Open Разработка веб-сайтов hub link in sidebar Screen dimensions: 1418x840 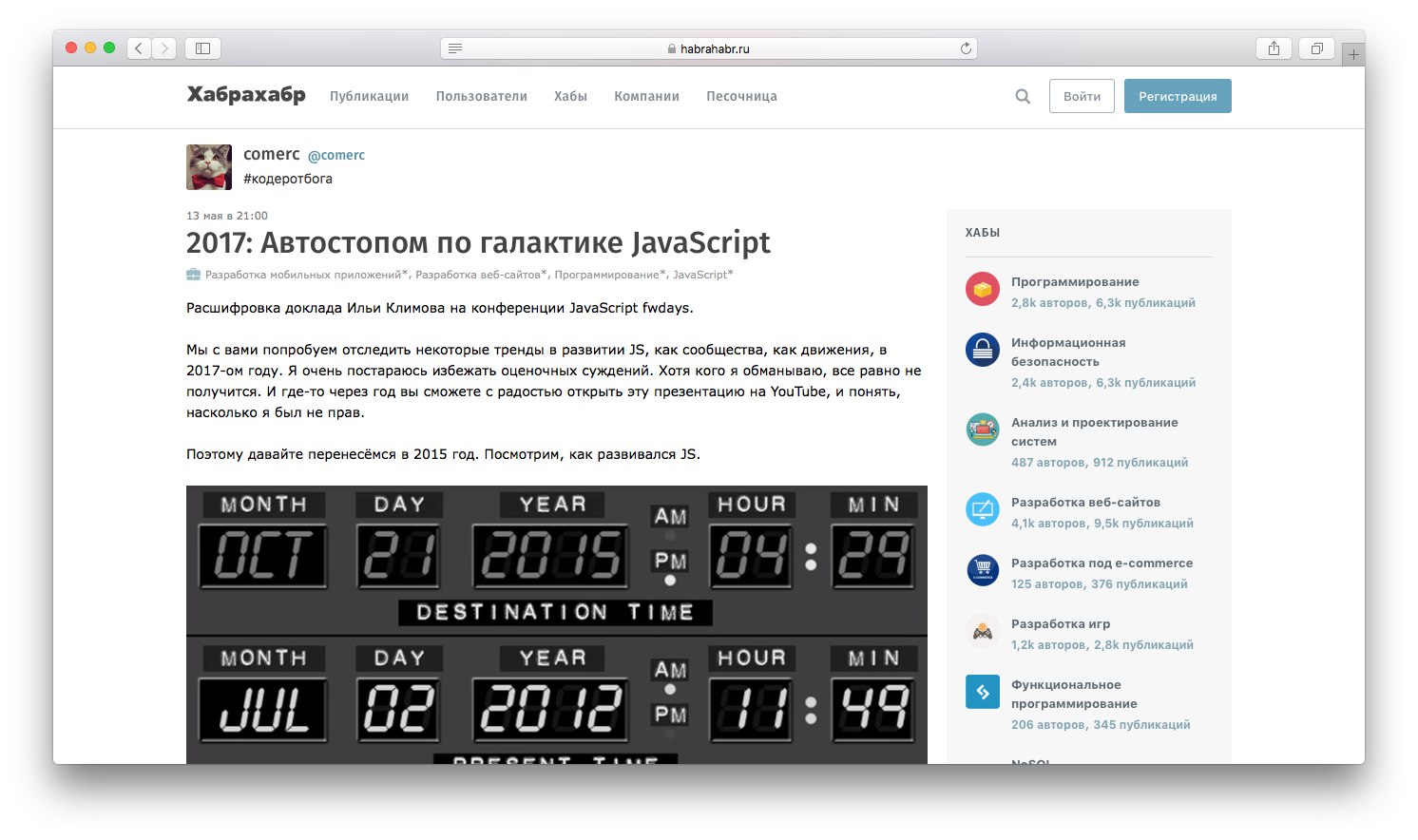1085,503
